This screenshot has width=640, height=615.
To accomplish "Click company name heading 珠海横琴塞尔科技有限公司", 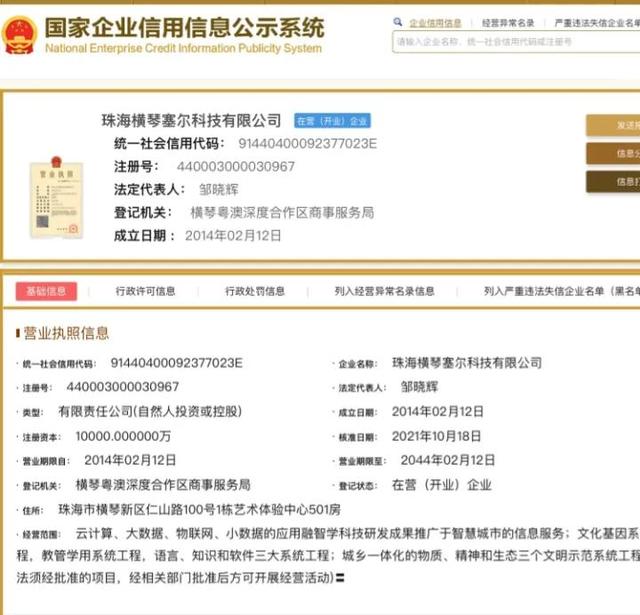I will coord(191,120).
